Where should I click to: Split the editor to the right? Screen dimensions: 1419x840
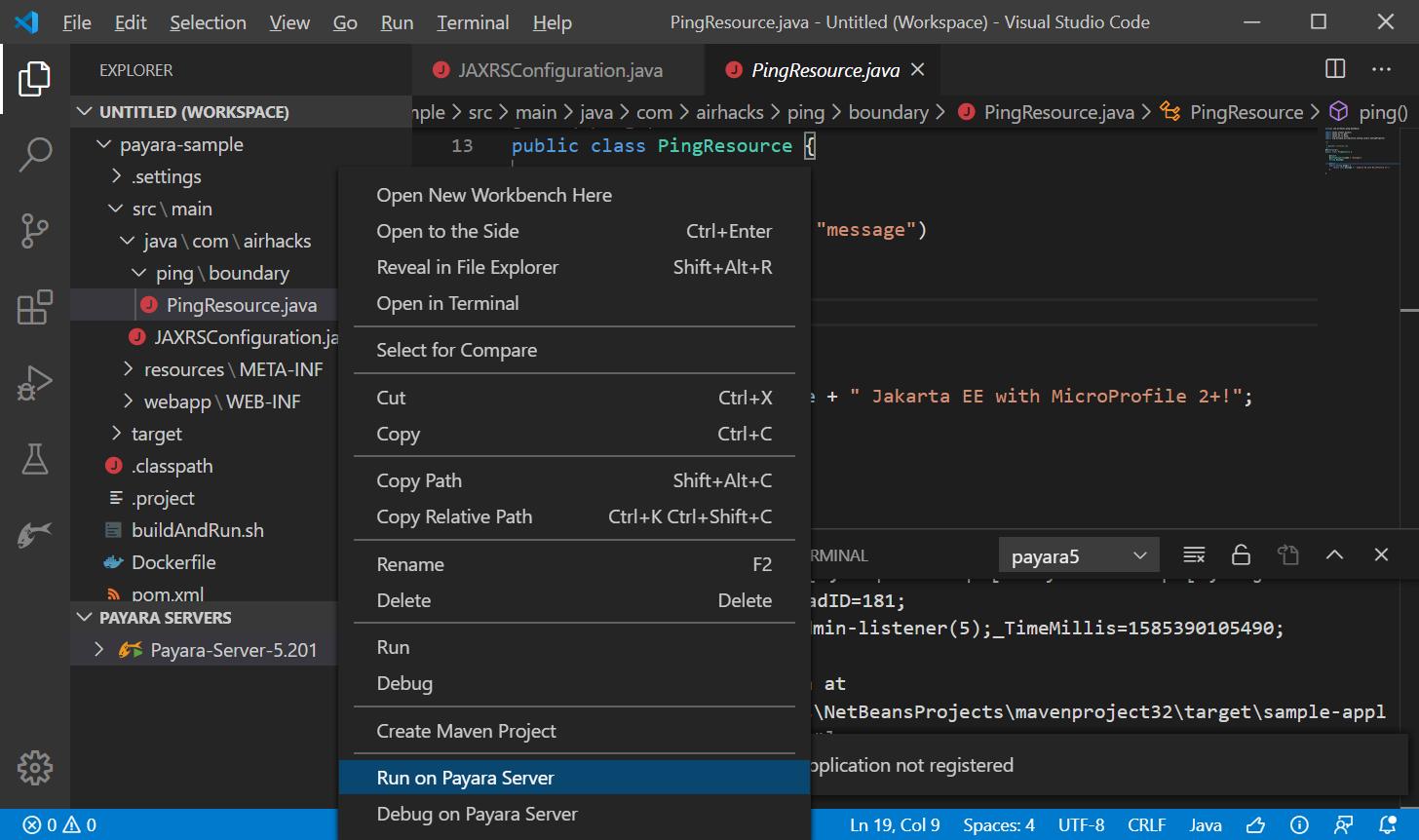point(1335,69)
